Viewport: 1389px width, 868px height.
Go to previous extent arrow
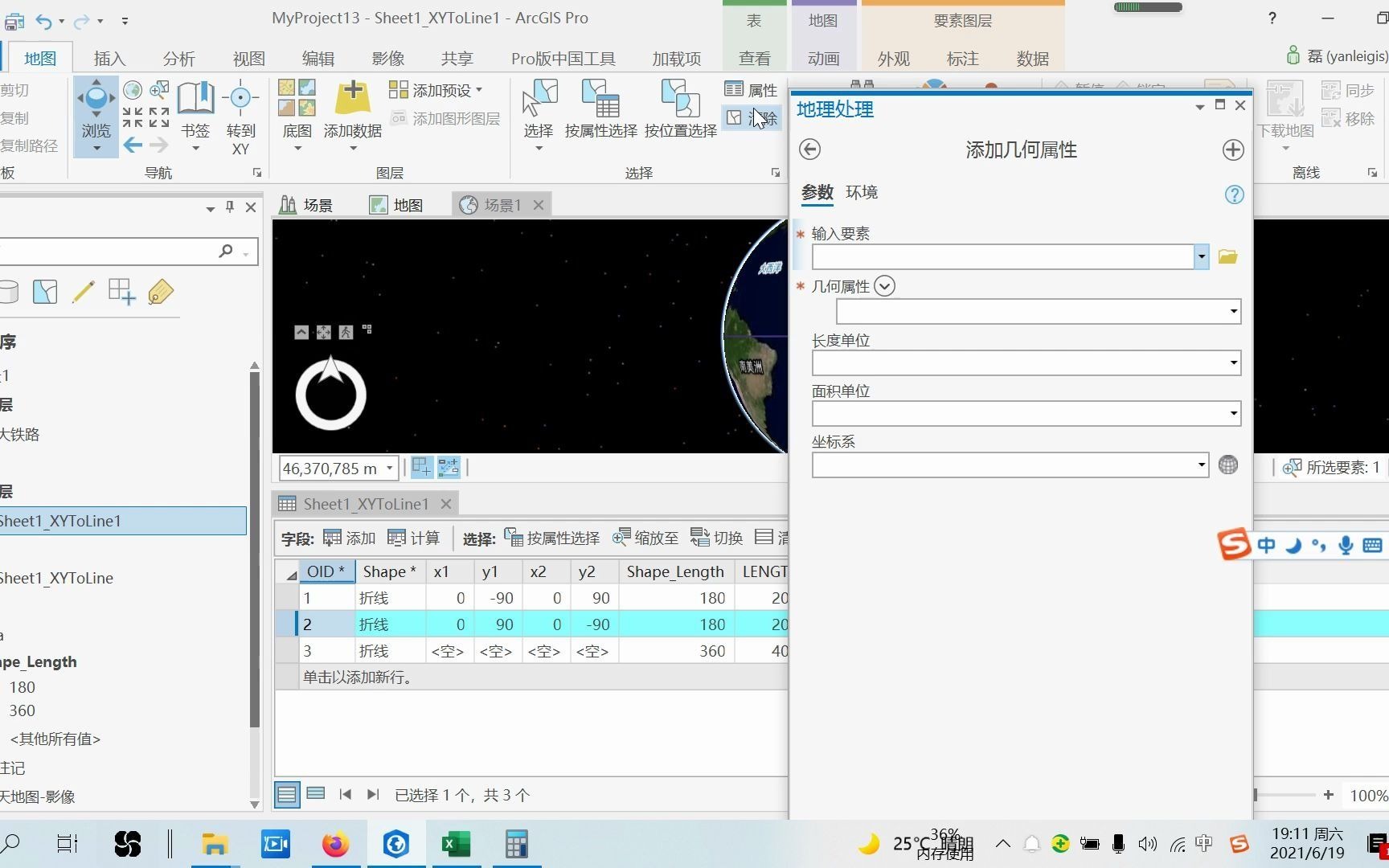point(133,145)
